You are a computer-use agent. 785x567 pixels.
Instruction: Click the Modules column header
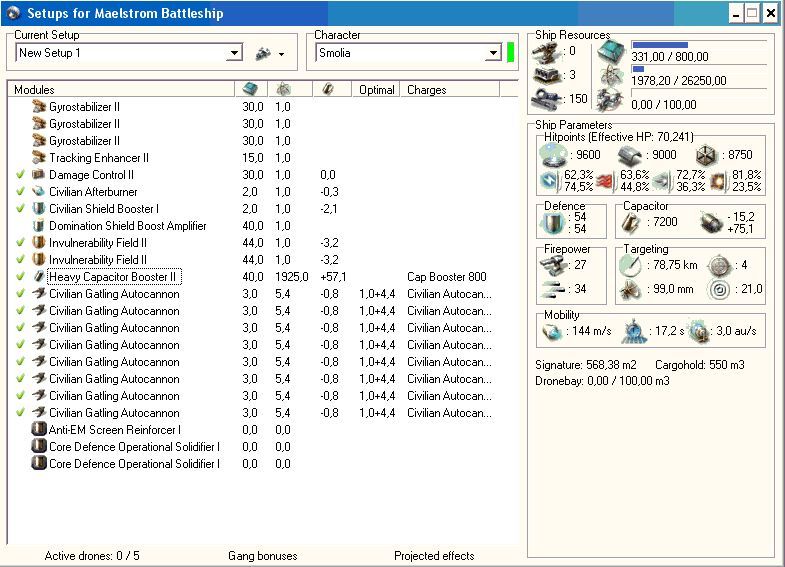[x=34, y=90]
